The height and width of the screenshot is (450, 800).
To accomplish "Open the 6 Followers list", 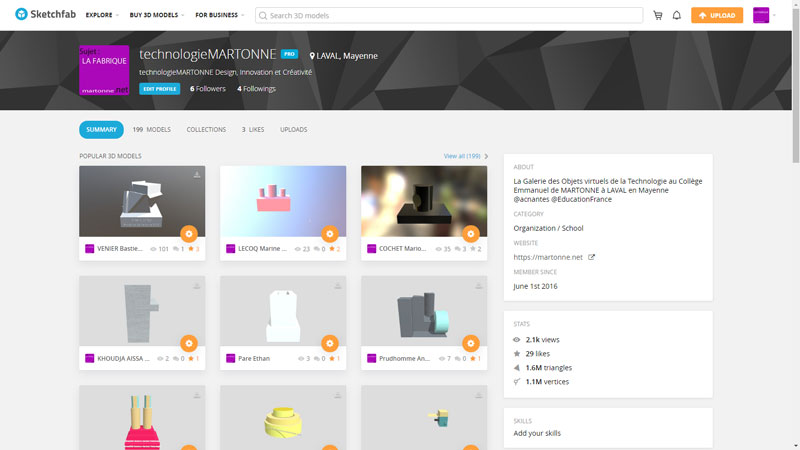I will pos(208,89).
